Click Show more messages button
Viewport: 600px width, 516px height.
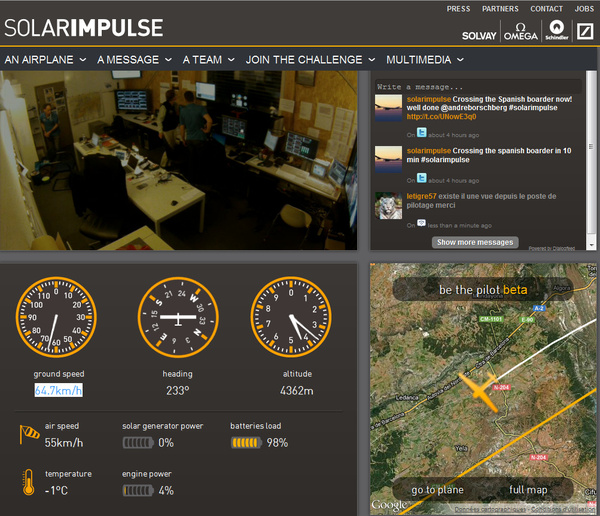(x=475, y=242)
